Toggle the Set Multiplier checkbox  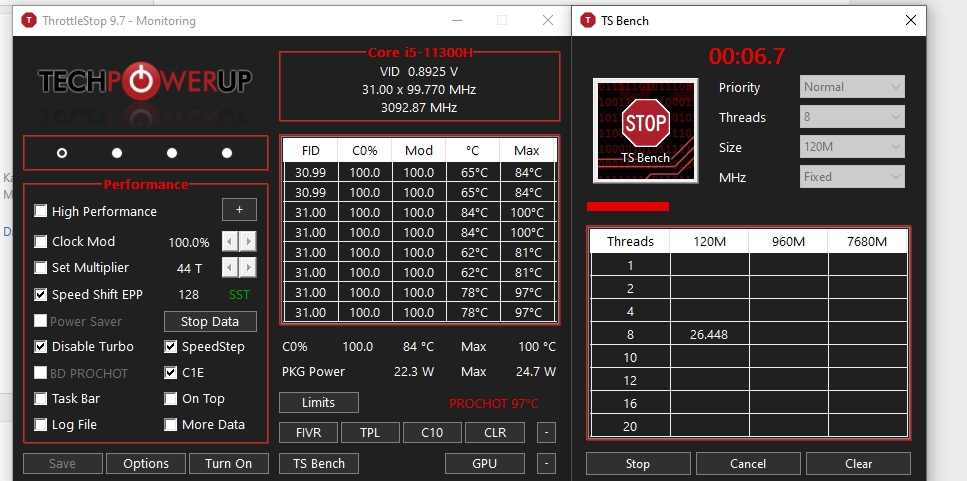(x=41, y=268)
